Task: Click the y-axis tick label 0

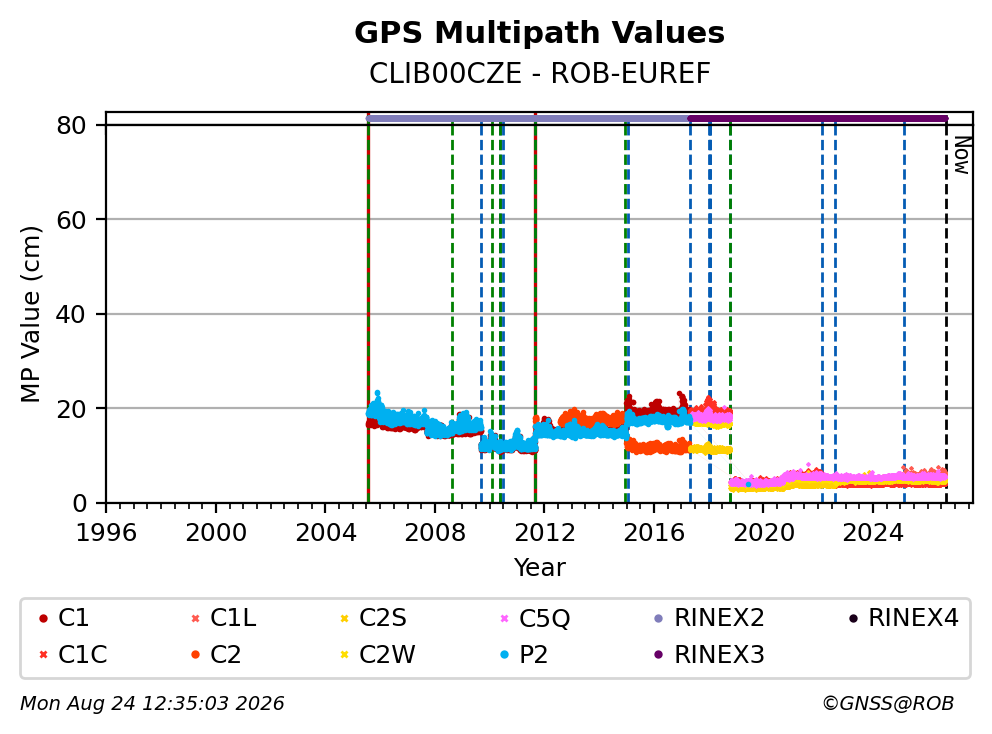Action: pos(79,504)
